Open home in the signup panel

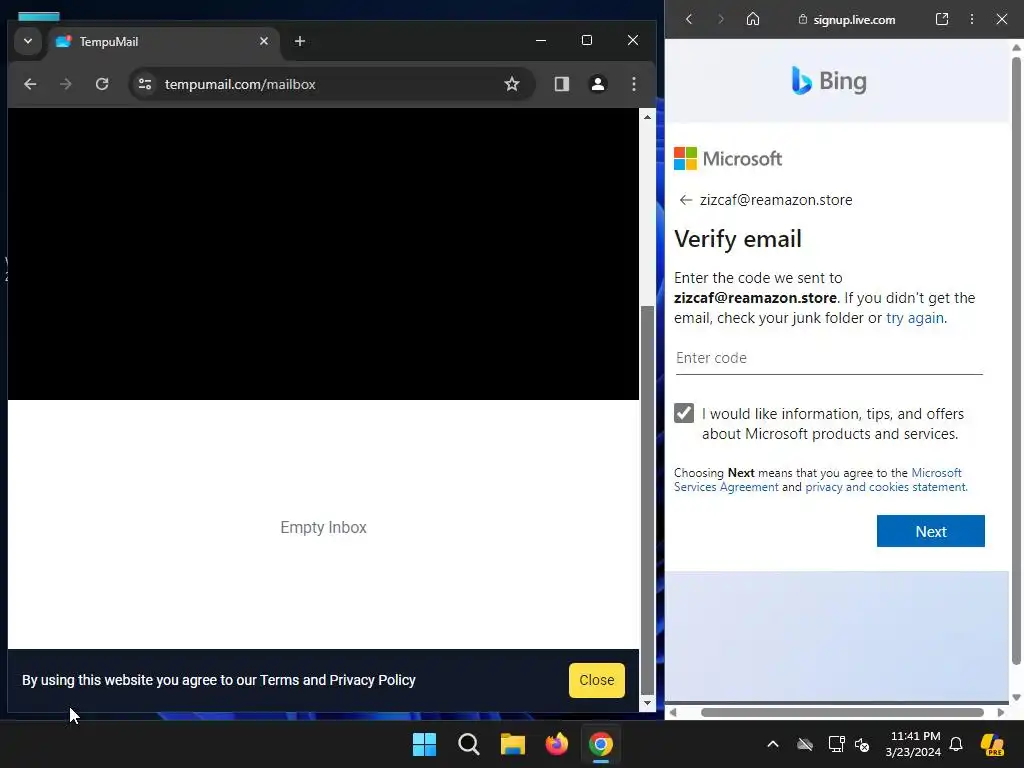coord(753,19)
